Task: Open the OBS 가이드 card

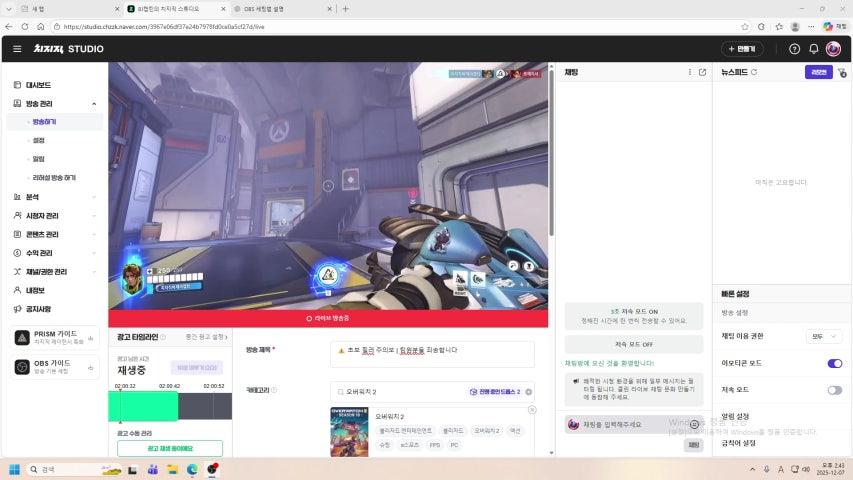Action: 54,367
